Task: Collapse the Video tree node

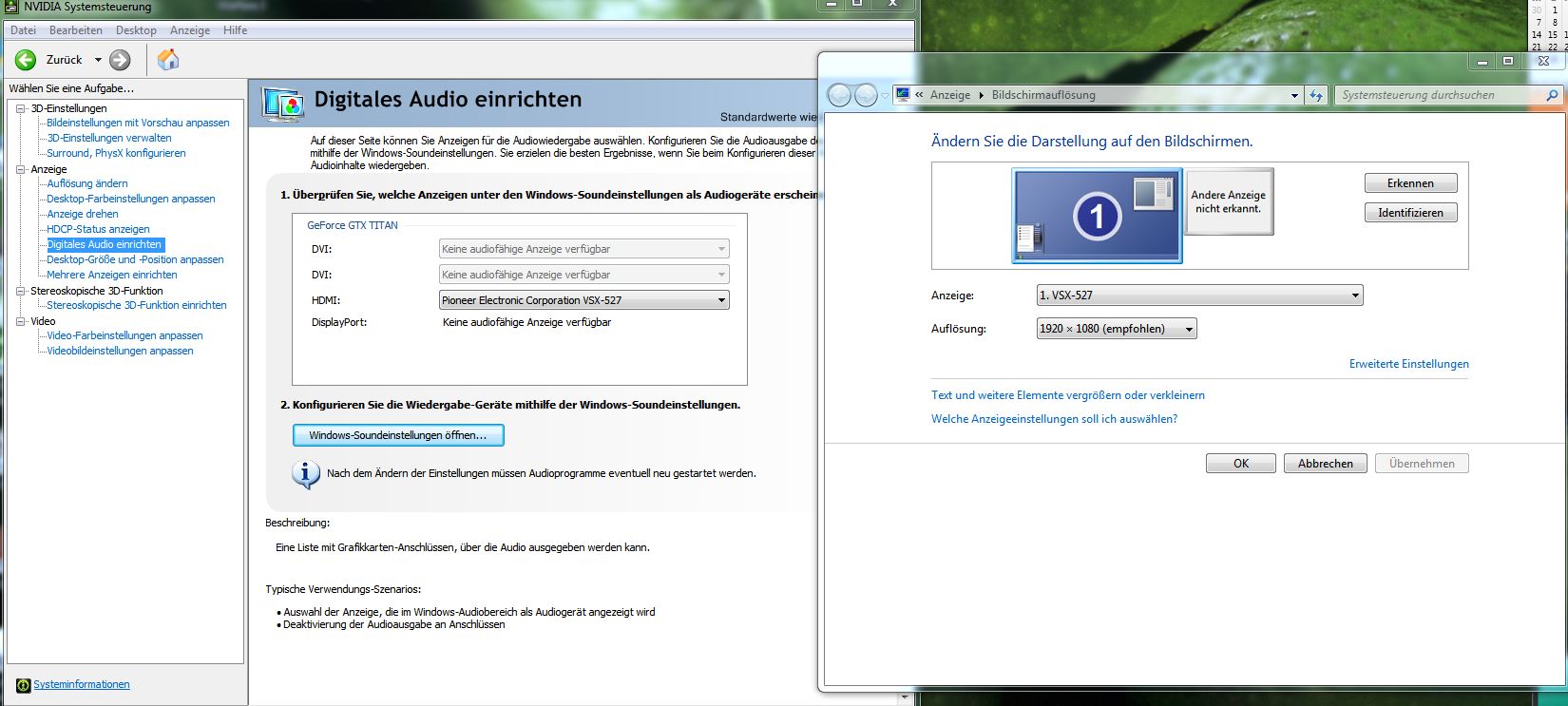Action: [21, 321]
